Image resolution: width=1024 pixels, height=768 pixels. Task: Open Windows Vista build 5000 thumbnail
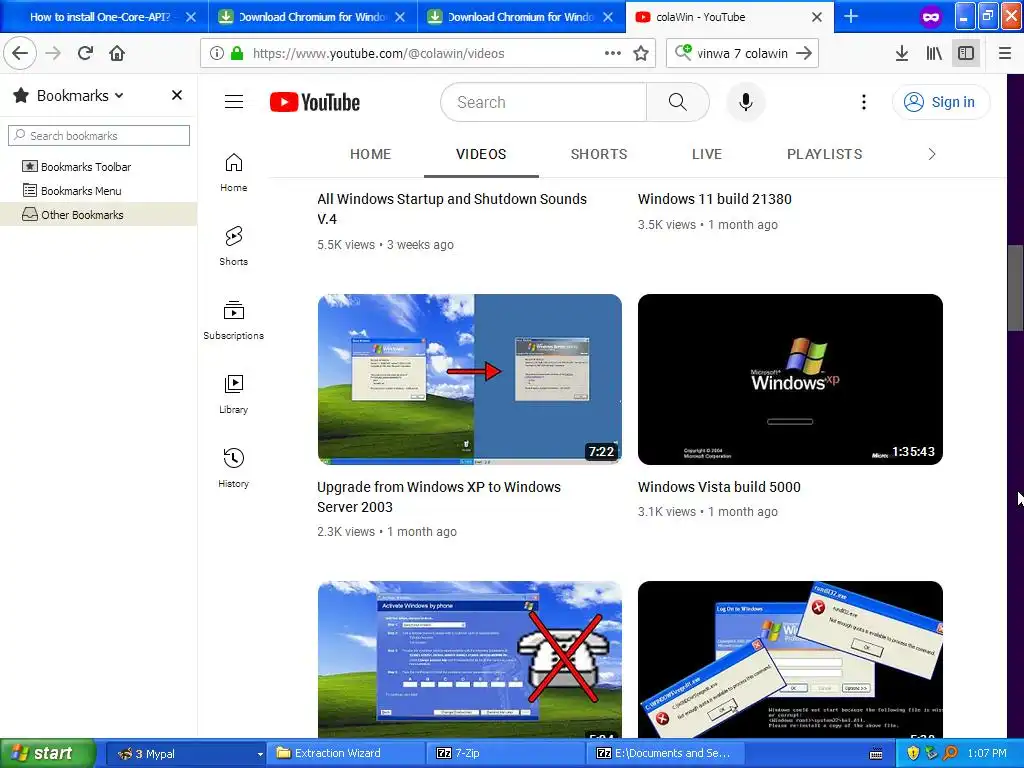coord(790,379)
